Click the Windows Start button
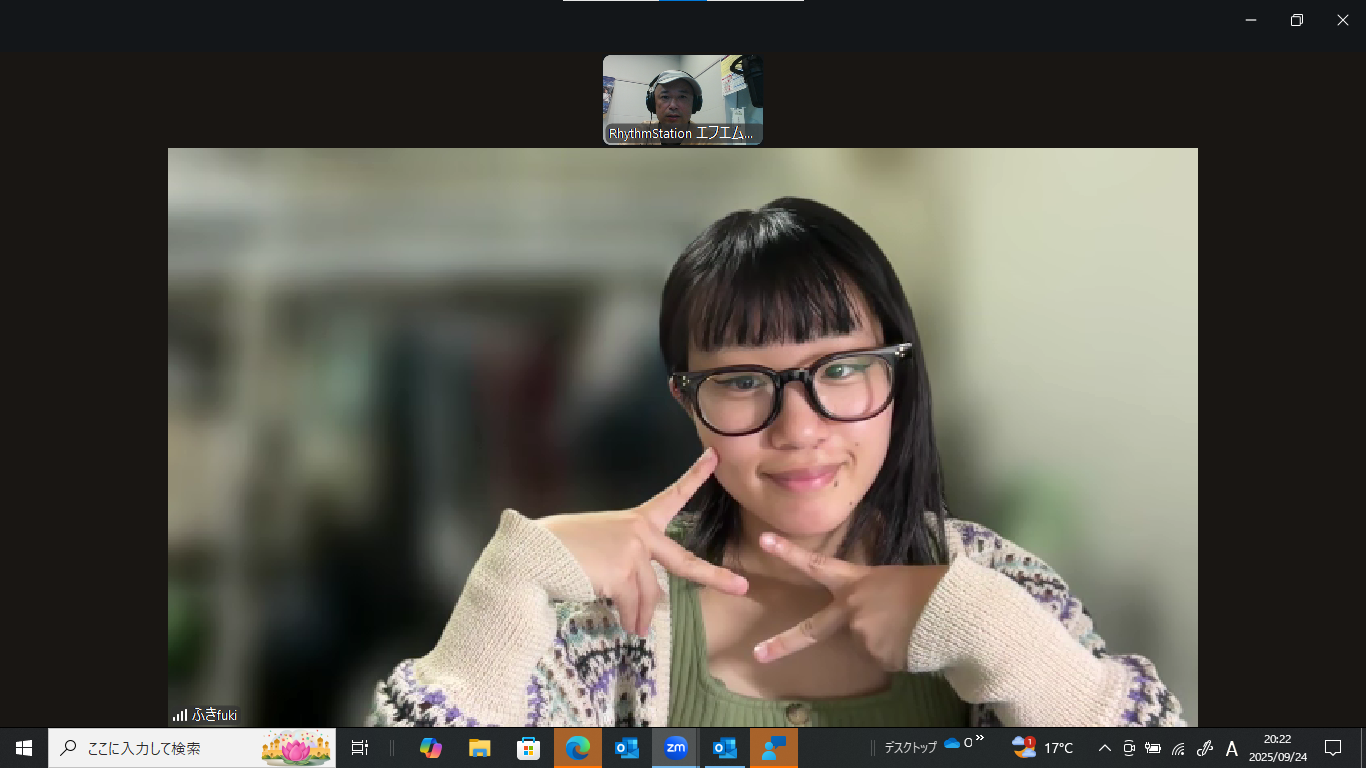Image resolution: width=1366 pixels, height=768 pixels. [24, 748]
